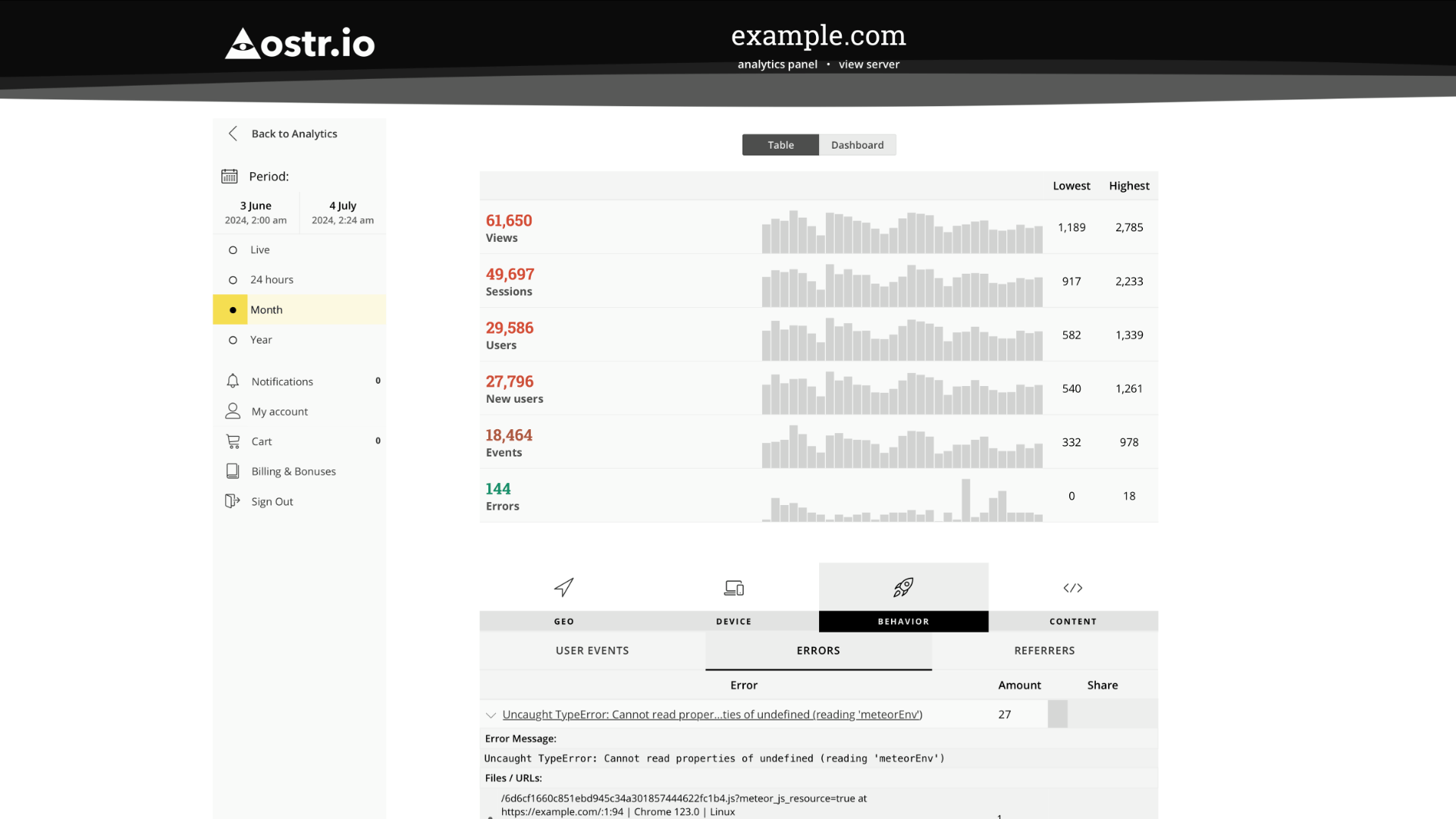Select the Device monitor icon
This screenshot has height=819, width=1456.
pos(733,588)
